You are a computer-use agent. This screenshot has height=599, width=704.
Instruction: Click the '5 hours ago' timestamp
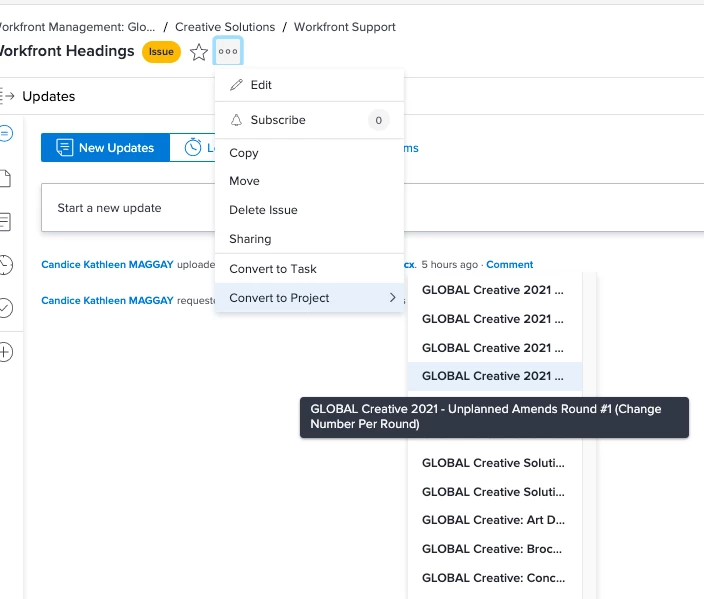pyautogui.click(x=449, y=264)
